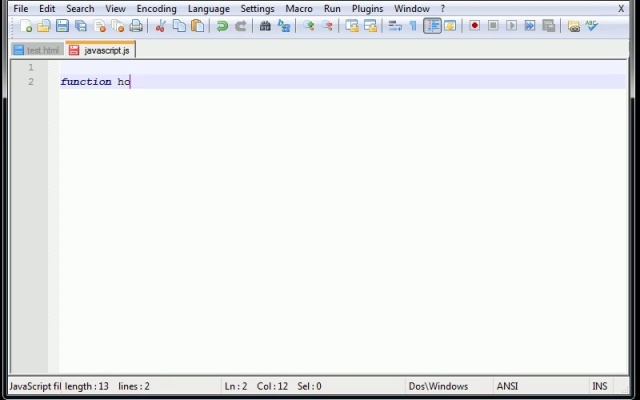Click line number 1 in the margin

31,67
